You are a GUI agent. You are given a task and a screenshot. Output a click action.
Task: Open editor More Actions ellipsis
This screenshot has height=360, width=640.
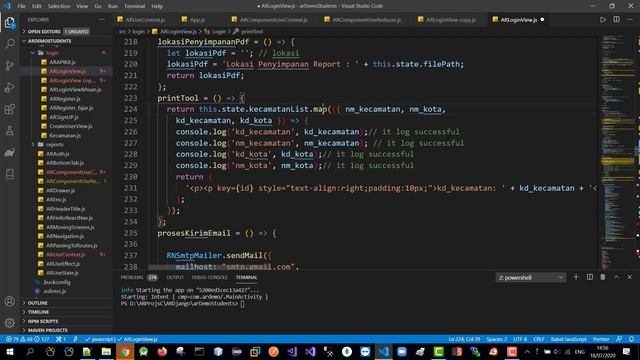pos(630,20)
